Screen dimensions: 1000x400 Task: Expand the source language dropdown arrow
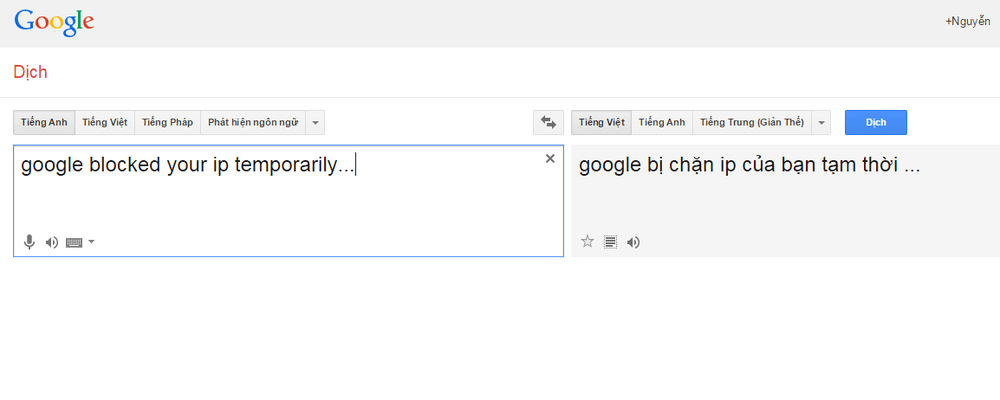pyautogui.click(x=315, y=122)
